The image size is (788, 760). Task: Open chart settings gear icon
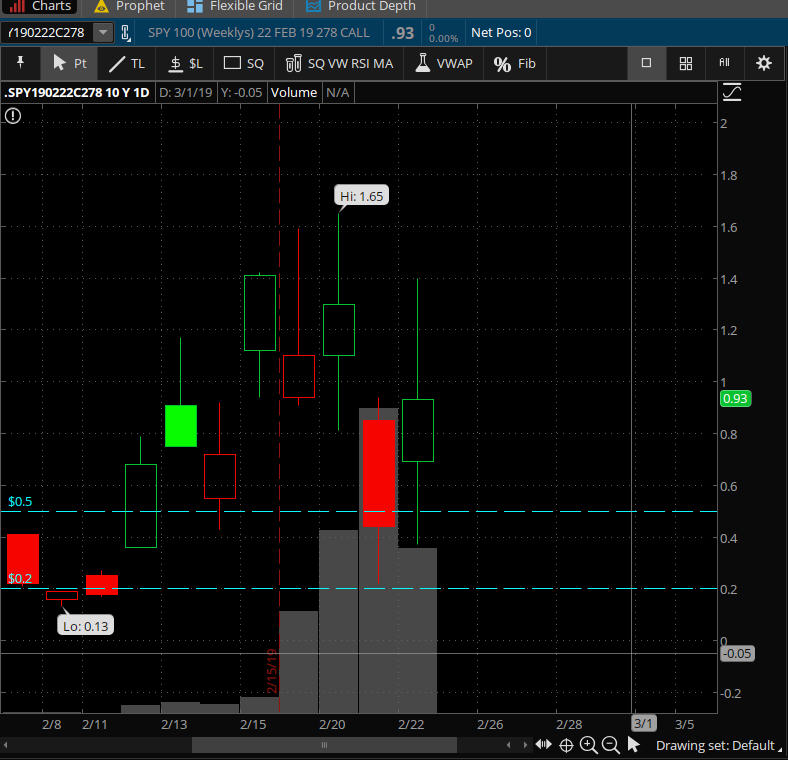pyautogui.click(x=764, y=63)
